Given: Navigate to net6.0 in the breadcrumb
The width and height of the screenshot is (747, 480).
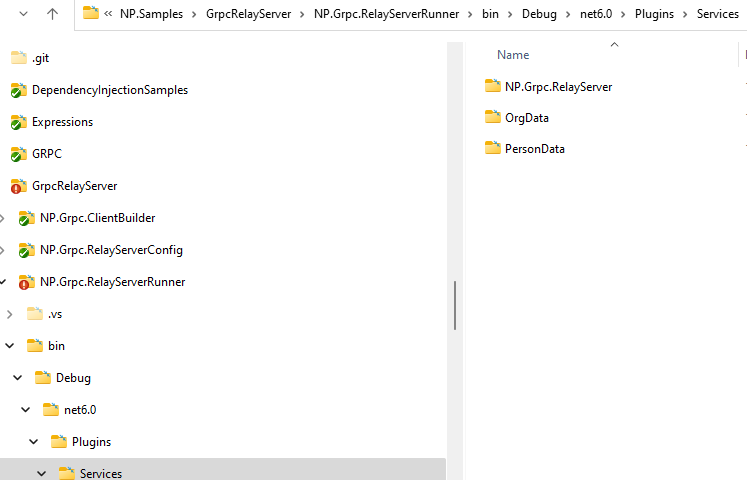Looking at the screenshot, I should (596, 14).
